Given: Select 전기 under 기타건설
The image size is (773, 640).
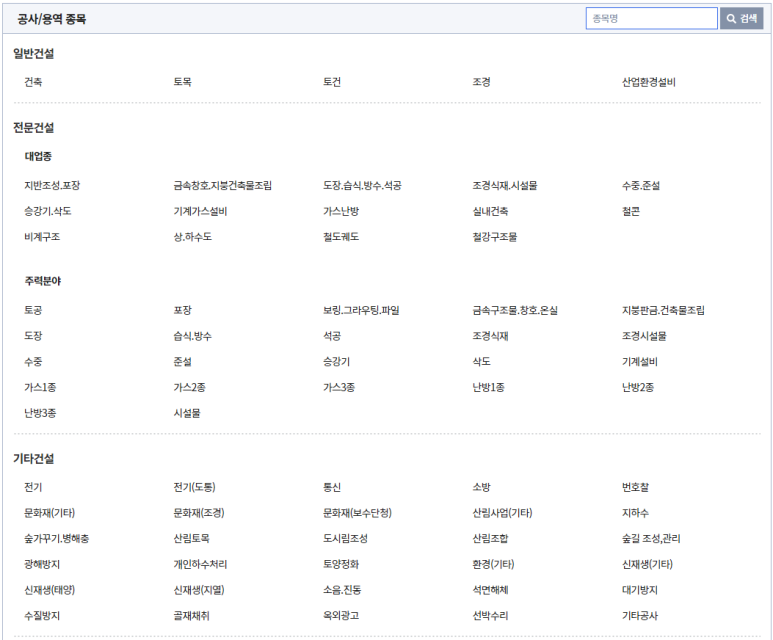Looking at the screenshot, I should tap(33, 488).
